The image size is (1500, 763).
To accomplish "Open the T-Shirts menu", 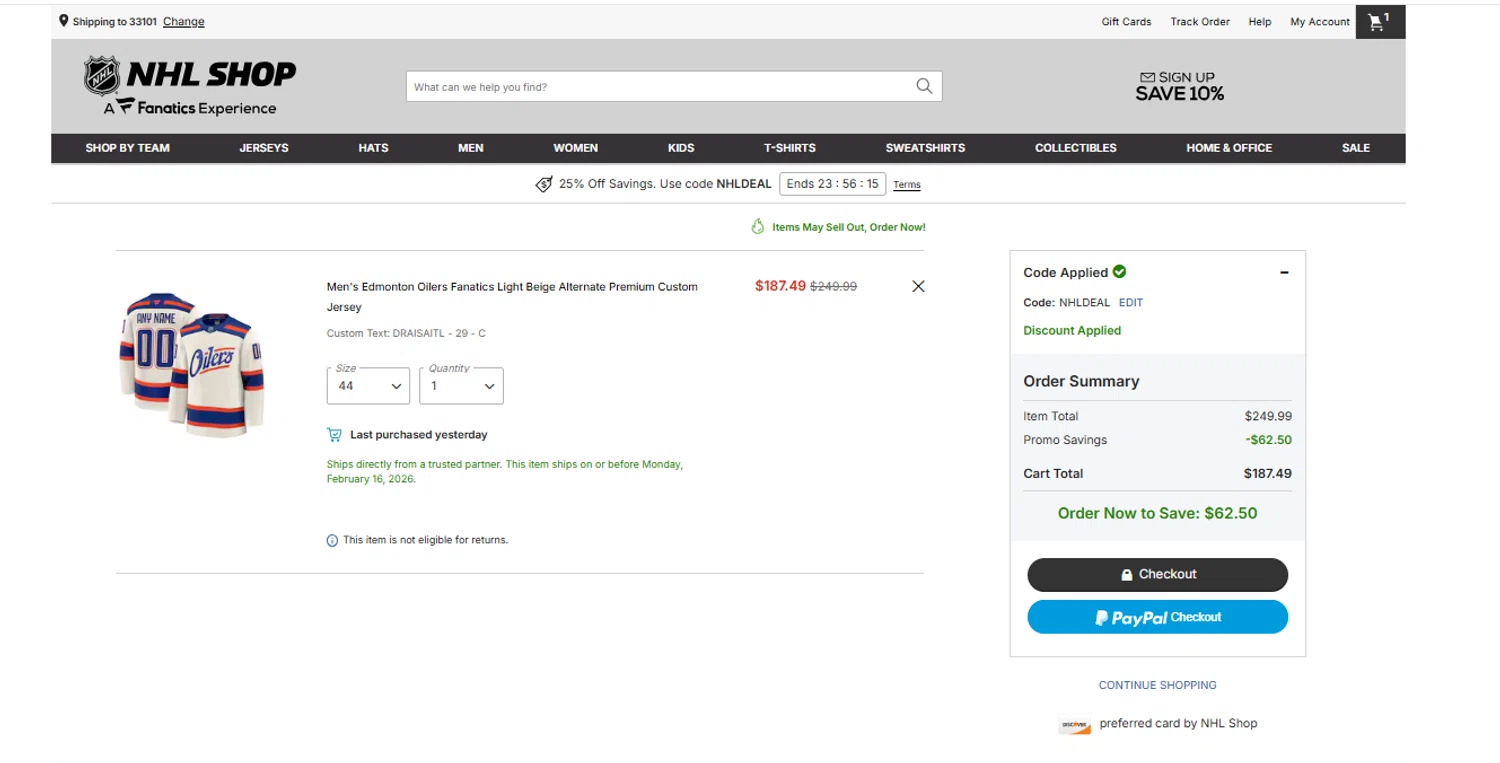I will coord(790,148).
